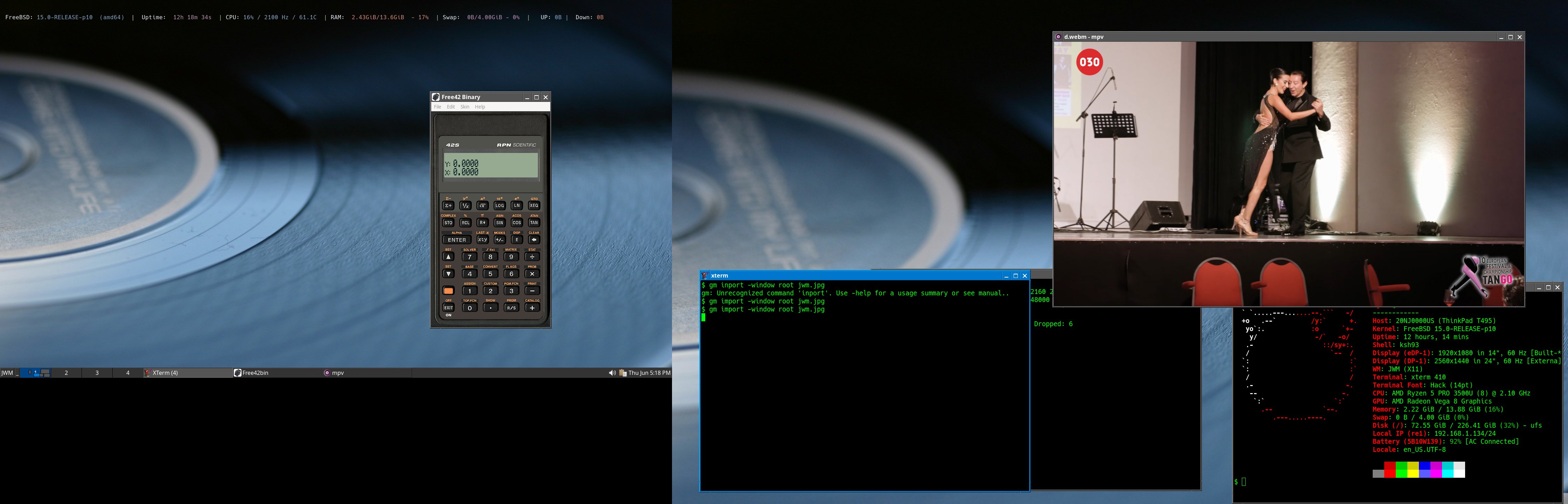Click the orange shift key

[x=449, y=291]
